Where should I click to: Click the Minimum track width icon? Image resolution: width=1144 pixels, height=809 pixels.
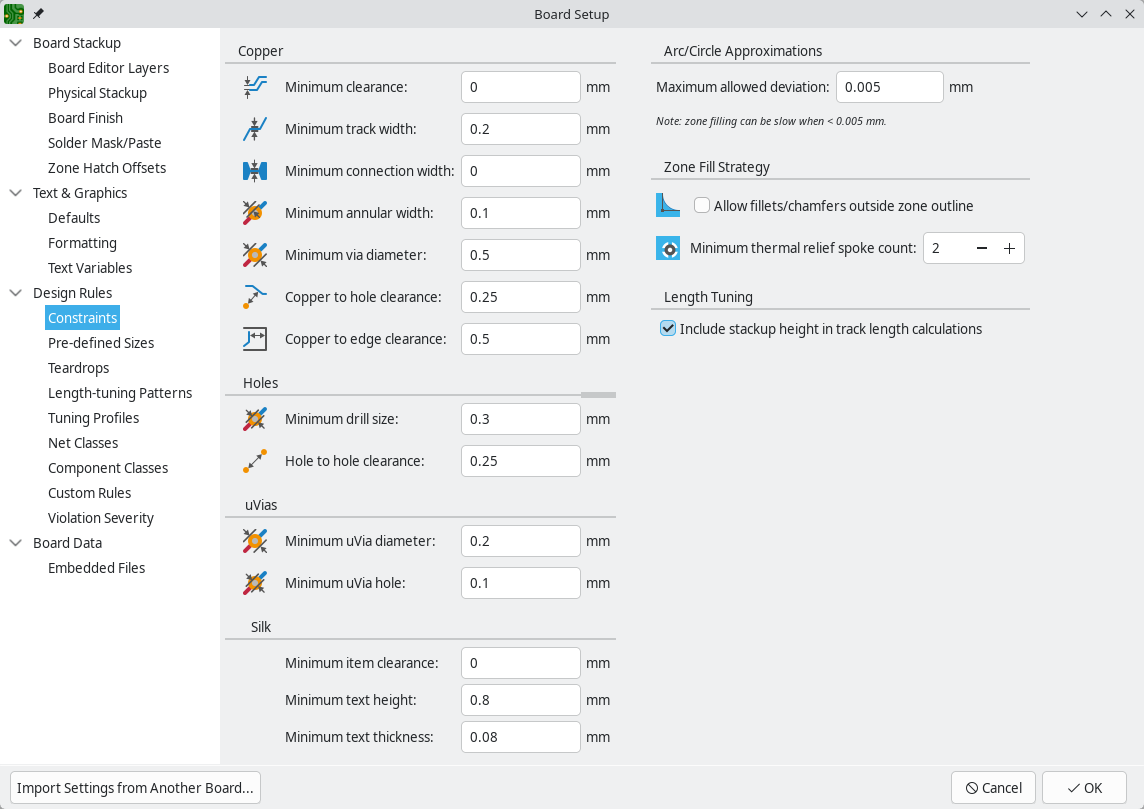(255, 129)
